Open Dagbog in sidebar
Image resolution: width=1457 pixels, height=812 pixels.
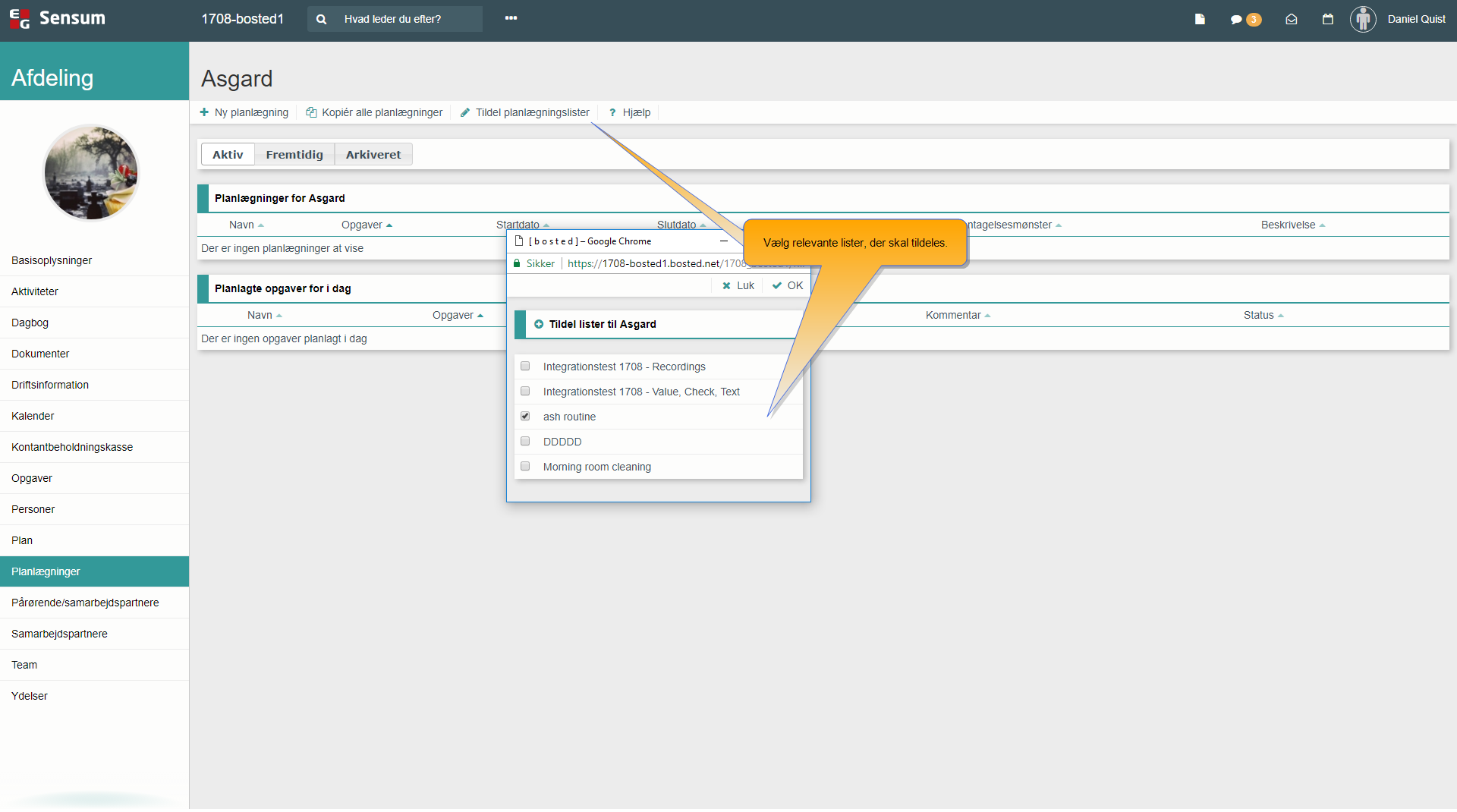pos(94,323)
